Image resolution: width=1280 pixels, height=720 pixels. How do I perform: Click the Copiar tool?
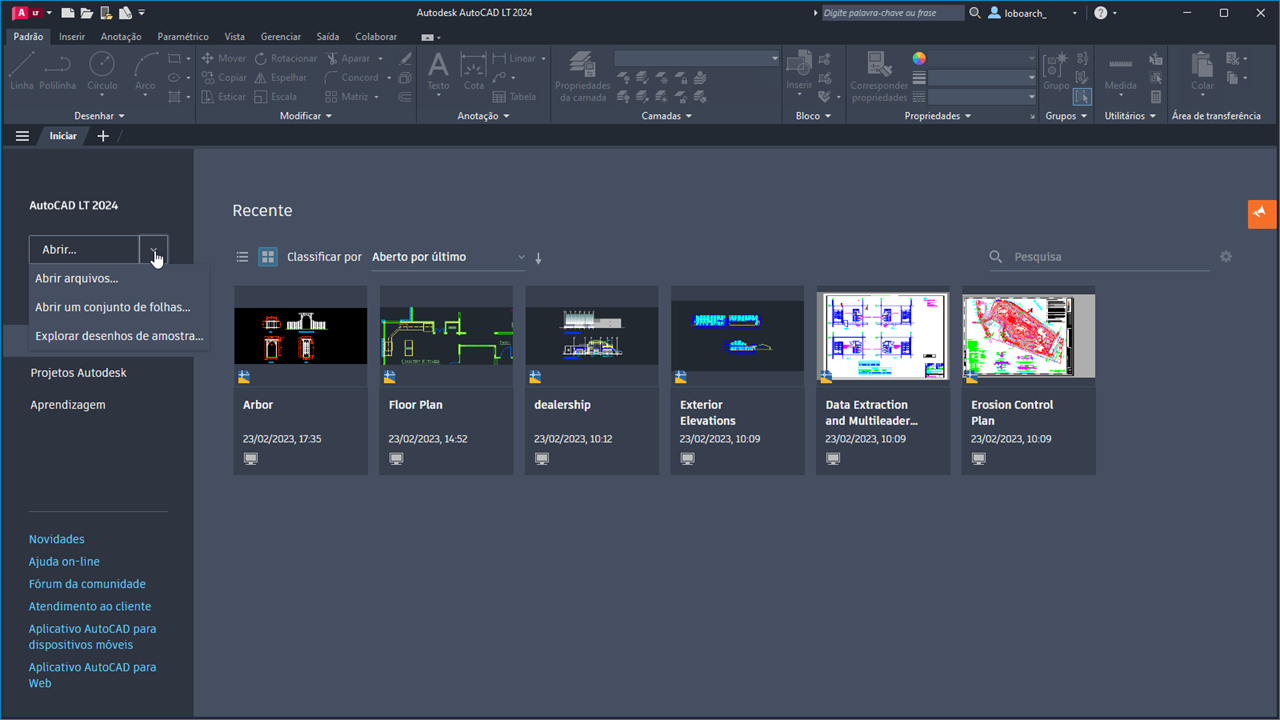click(224, 77)
